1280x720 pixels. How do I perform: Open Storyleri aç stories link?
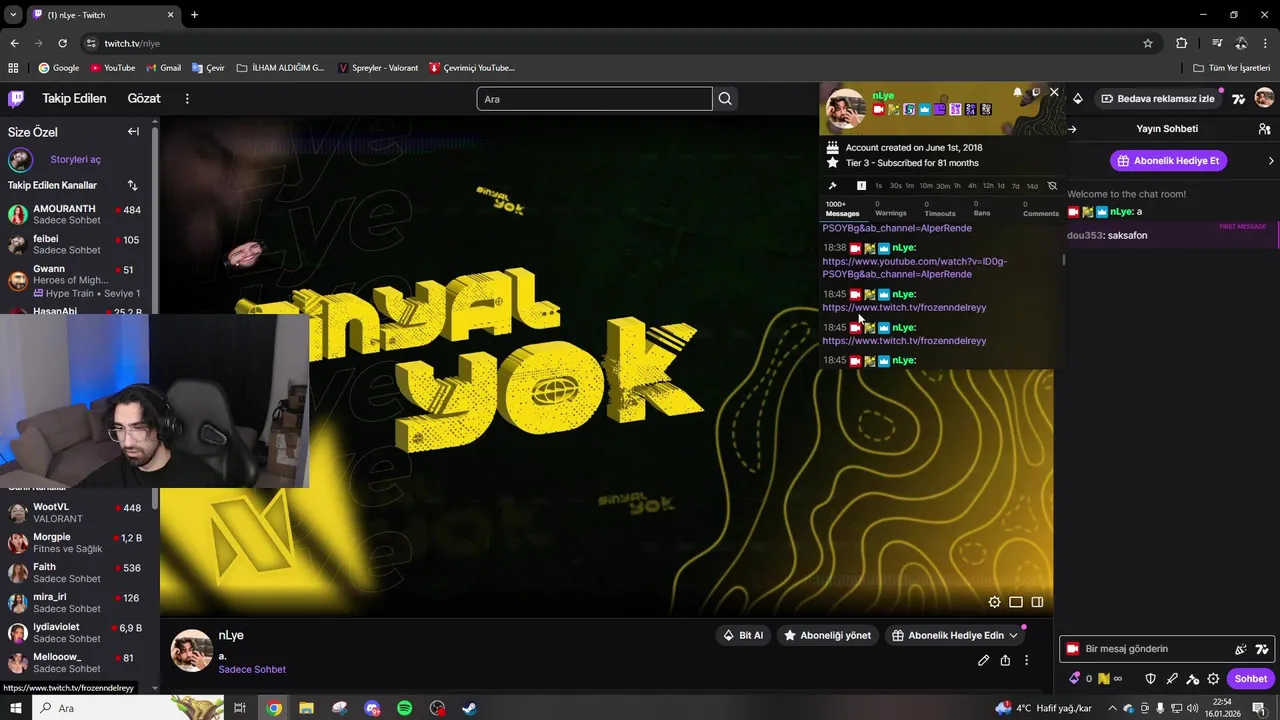click(75, 159)
